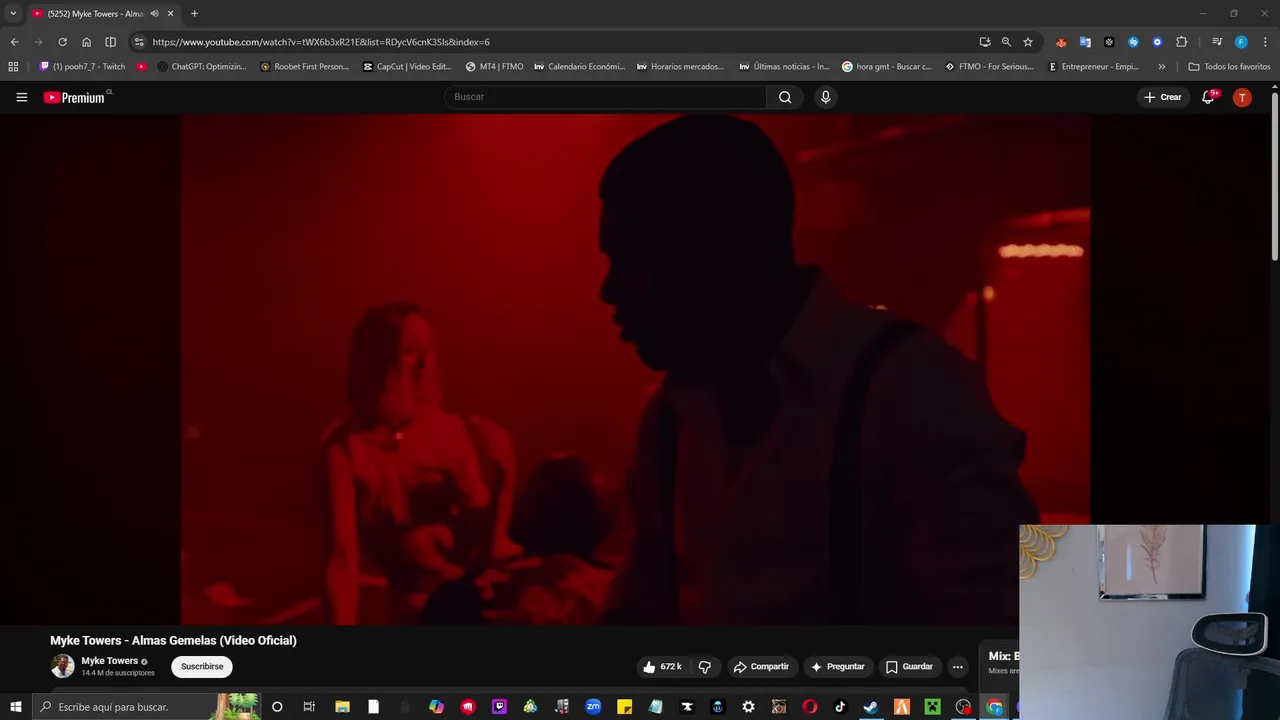Open Steam from the taskbar

(871, 707)
